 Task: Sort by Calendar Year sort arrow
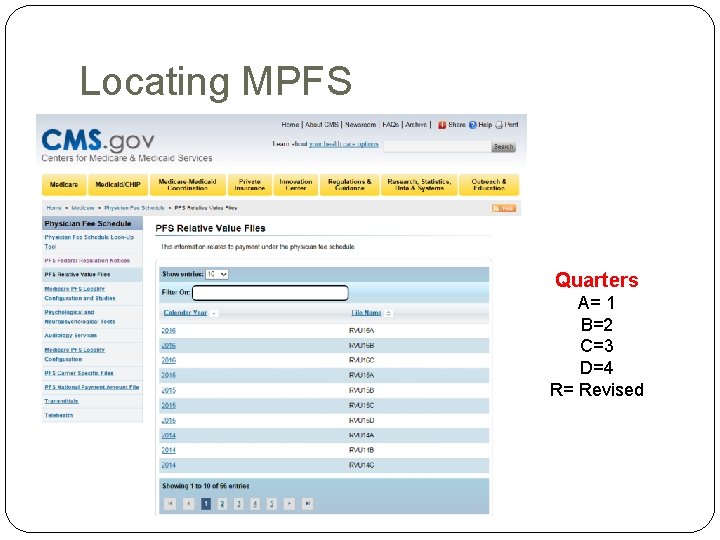[214, 313]
